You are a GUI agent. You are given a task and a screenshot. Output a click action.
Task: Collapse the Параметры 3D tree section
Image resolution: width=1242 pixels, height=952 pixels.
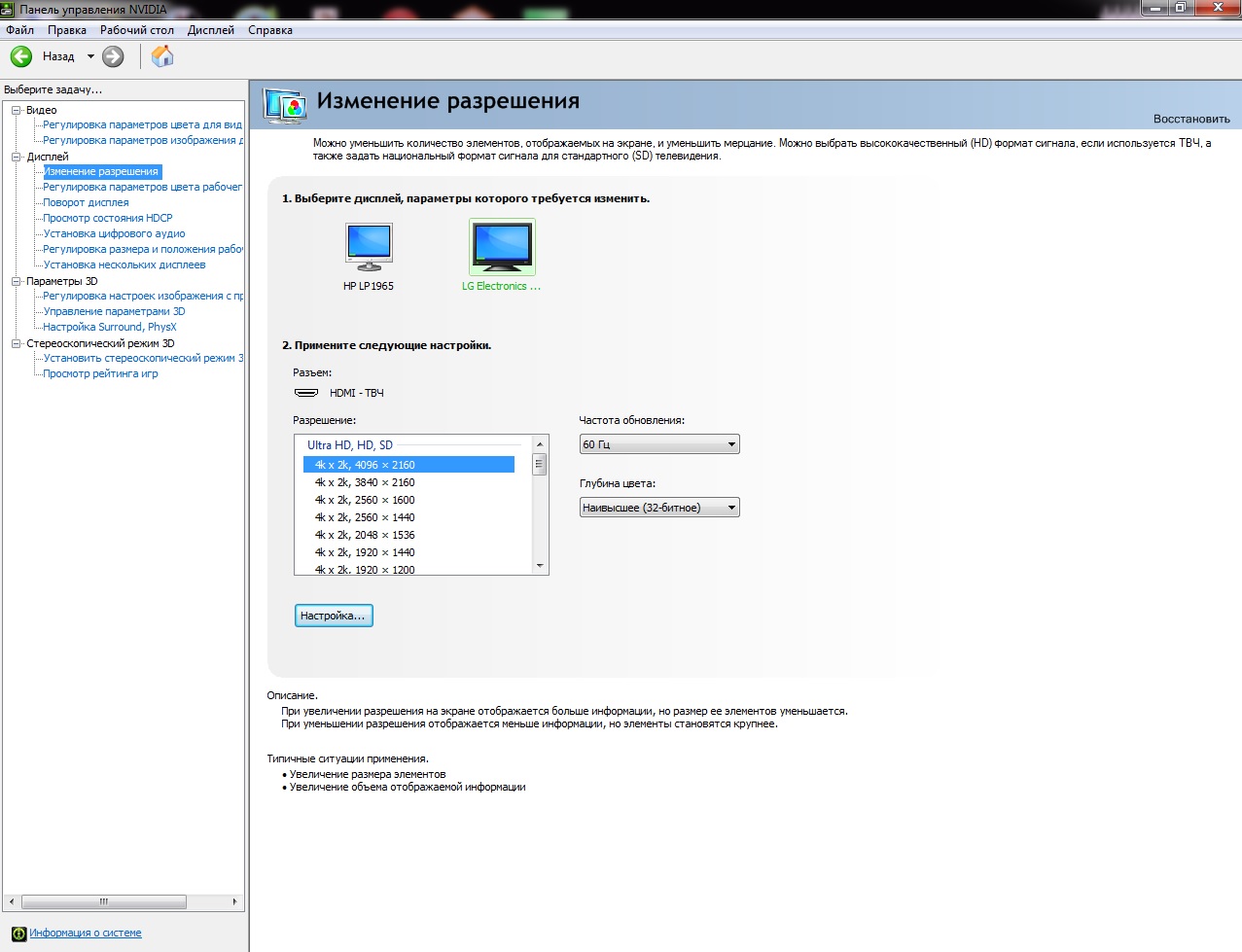tap(17, 281)
